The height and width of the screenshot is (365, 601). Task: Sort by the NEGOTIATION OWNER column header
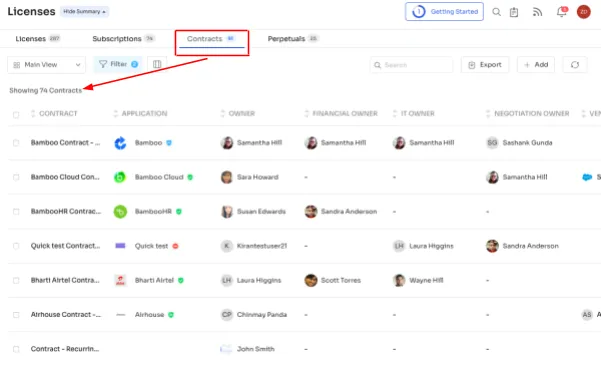531,113
